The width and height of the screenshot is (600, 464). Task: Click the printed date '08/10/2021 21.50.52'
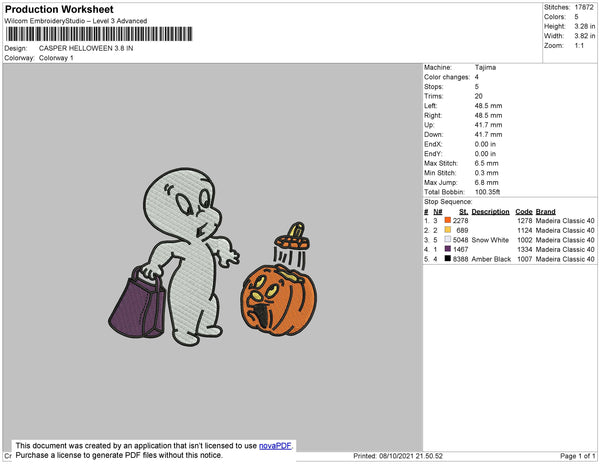411,456
